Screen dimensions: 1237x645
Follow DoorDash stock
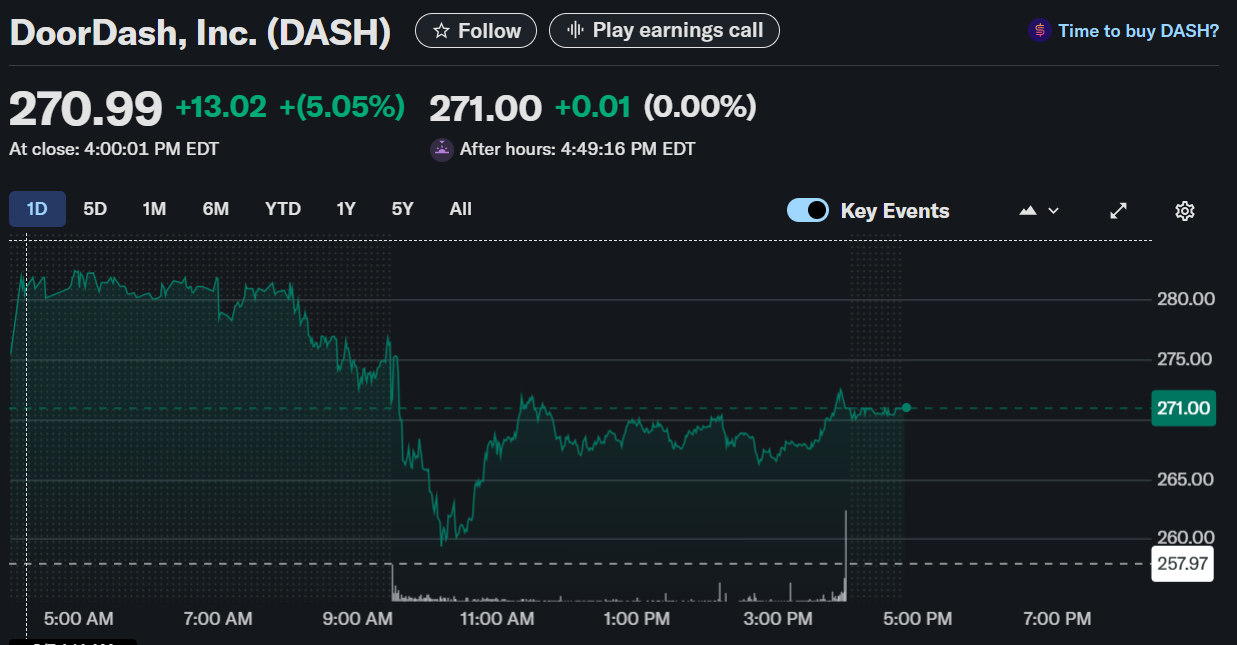[x=476, y=31]
